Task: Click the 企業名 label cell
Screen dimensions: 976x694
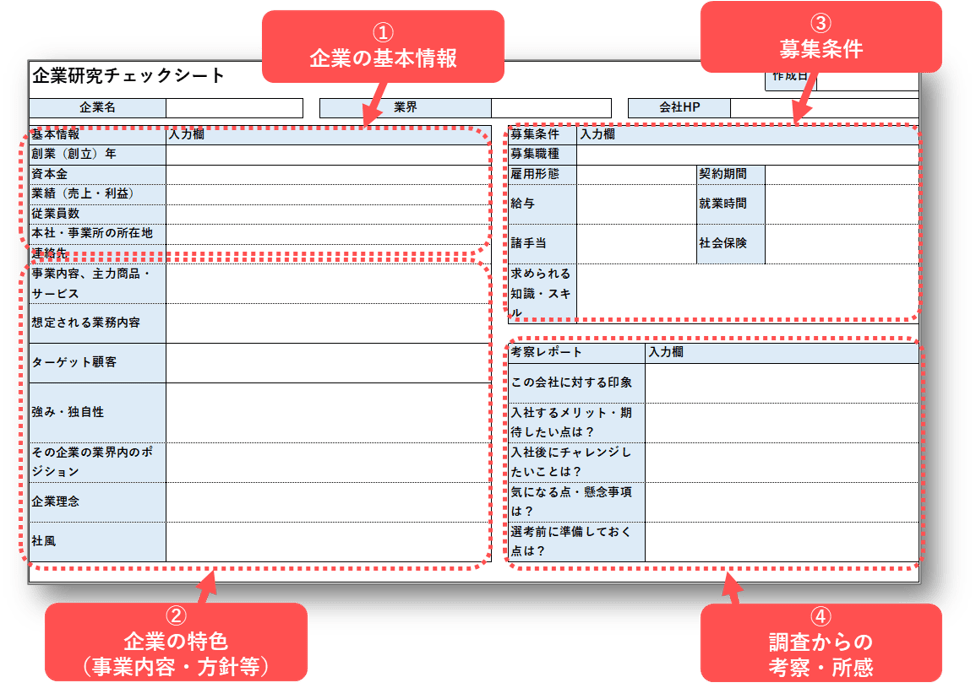Action: 98,108
